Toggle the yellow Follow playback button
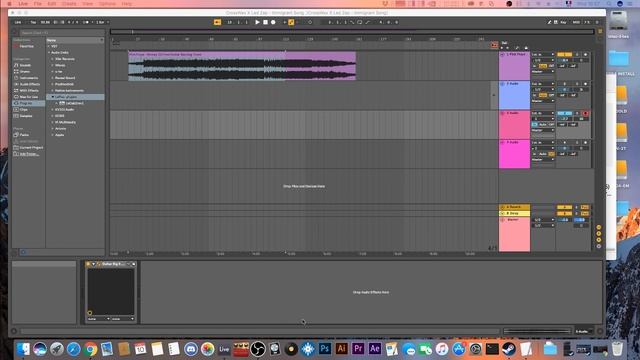This screenshot has width=640, height=360. pos(218,22)
